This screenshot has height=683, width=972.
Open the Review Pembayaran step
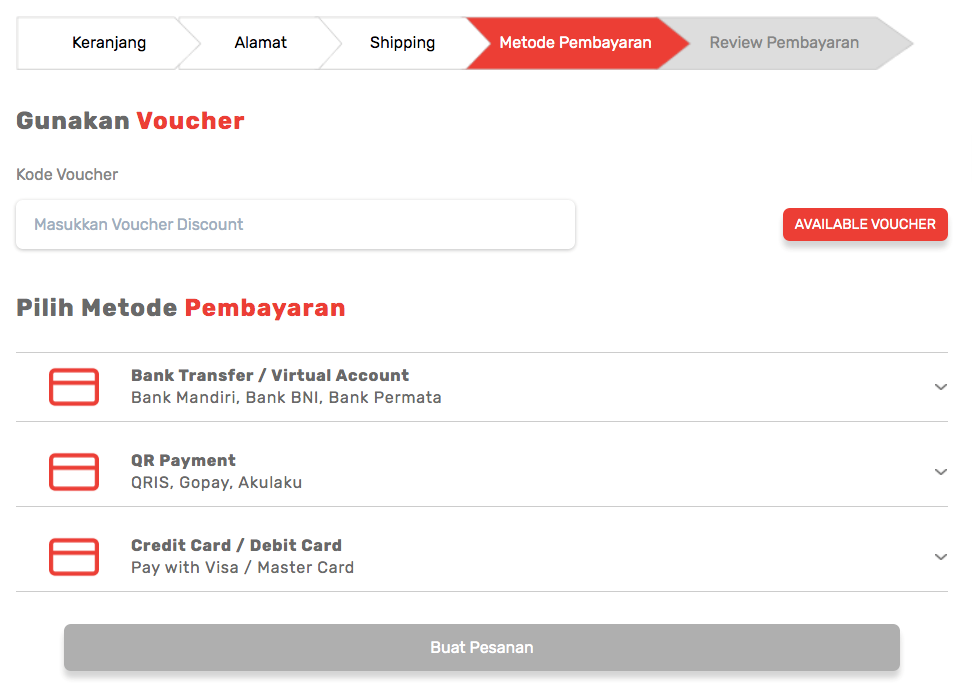point(784,43)
